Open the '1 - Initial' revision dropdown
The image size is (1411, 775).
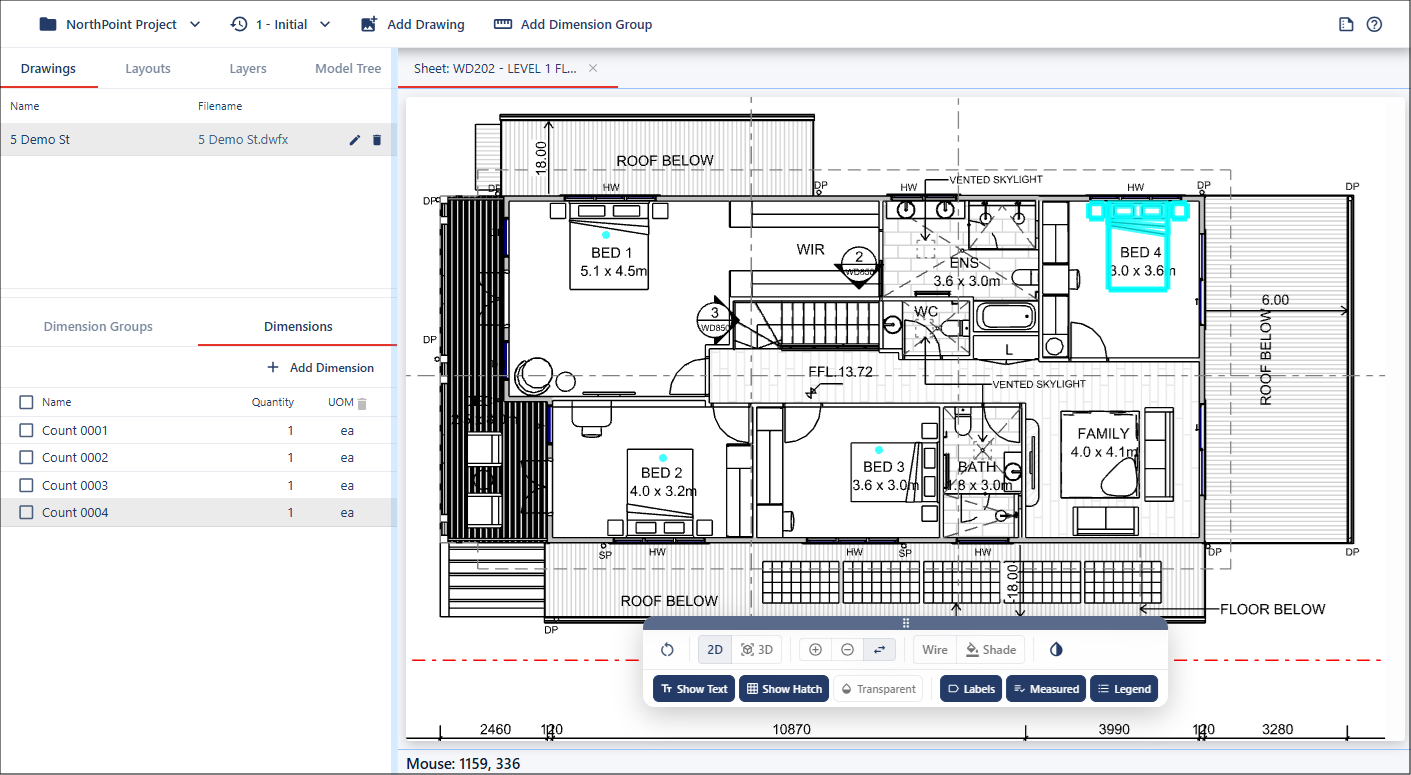pos(281,24)
